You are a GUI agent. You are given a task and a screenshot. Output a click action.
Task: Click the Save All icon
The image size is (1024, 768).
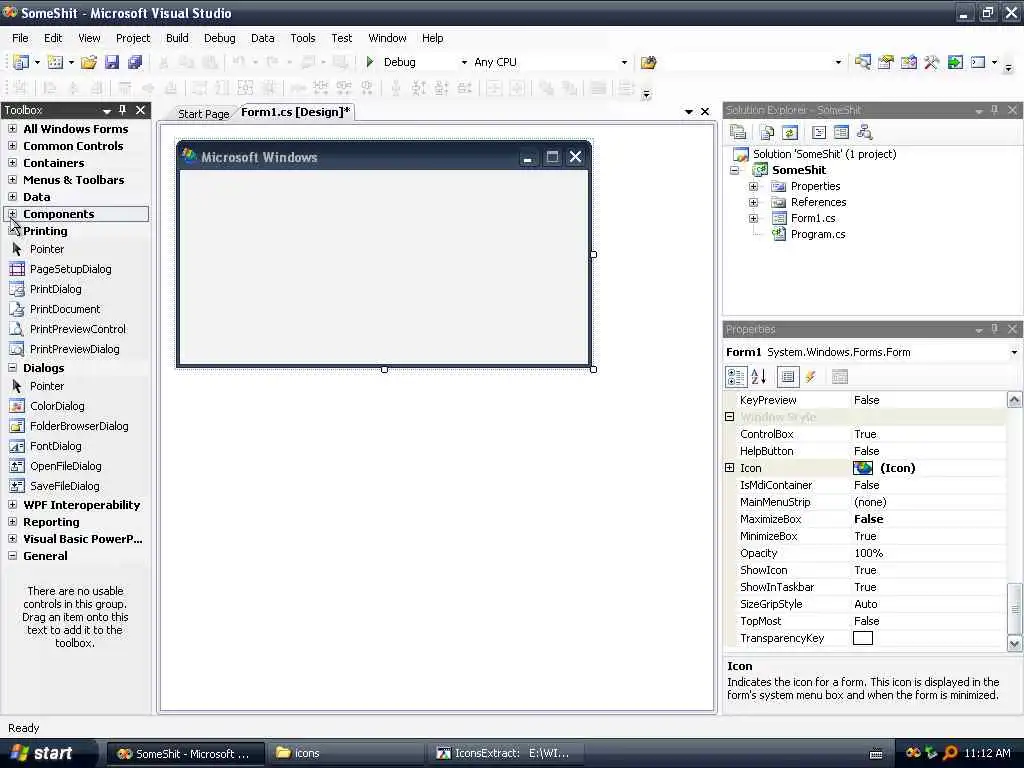135,62
